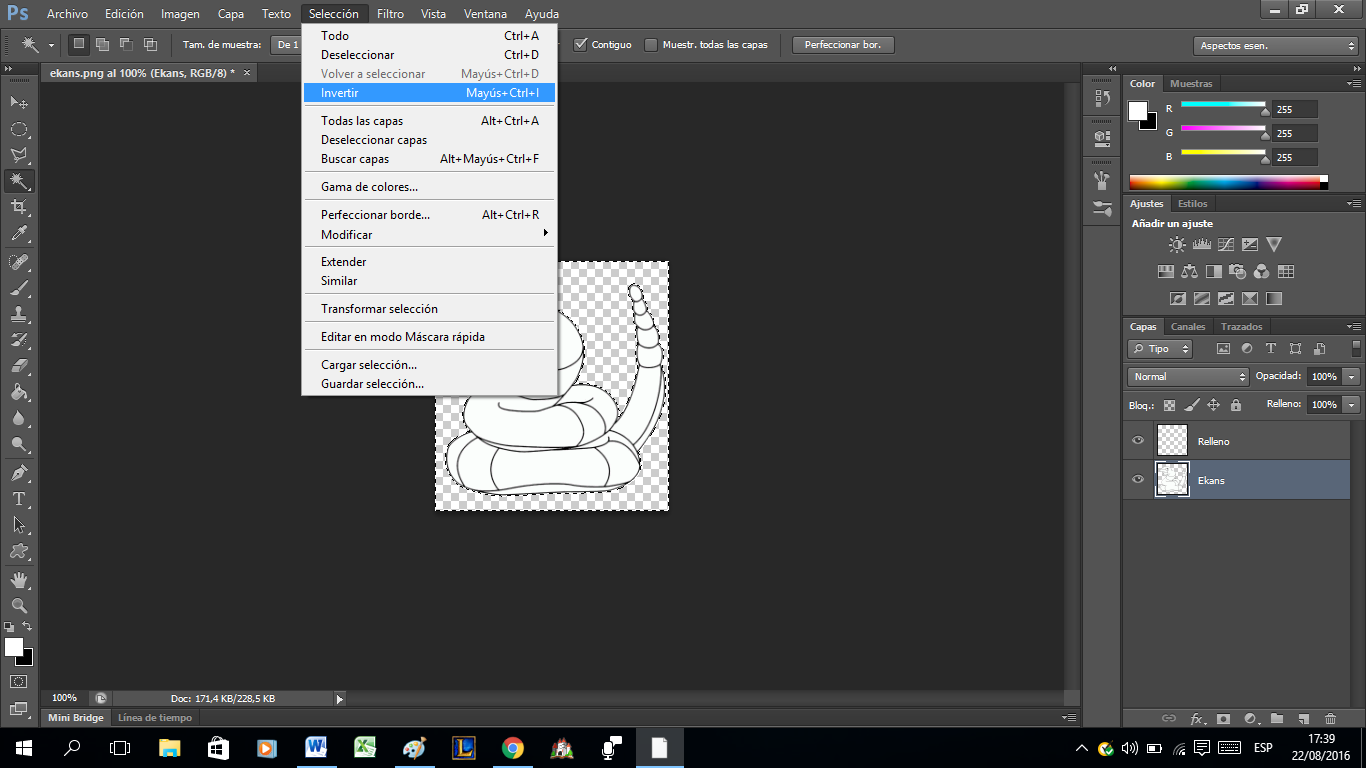Viewport: 1366px width, 768px height.
Task: Select the History Brush tool
Action: click(x=19, y=340)
